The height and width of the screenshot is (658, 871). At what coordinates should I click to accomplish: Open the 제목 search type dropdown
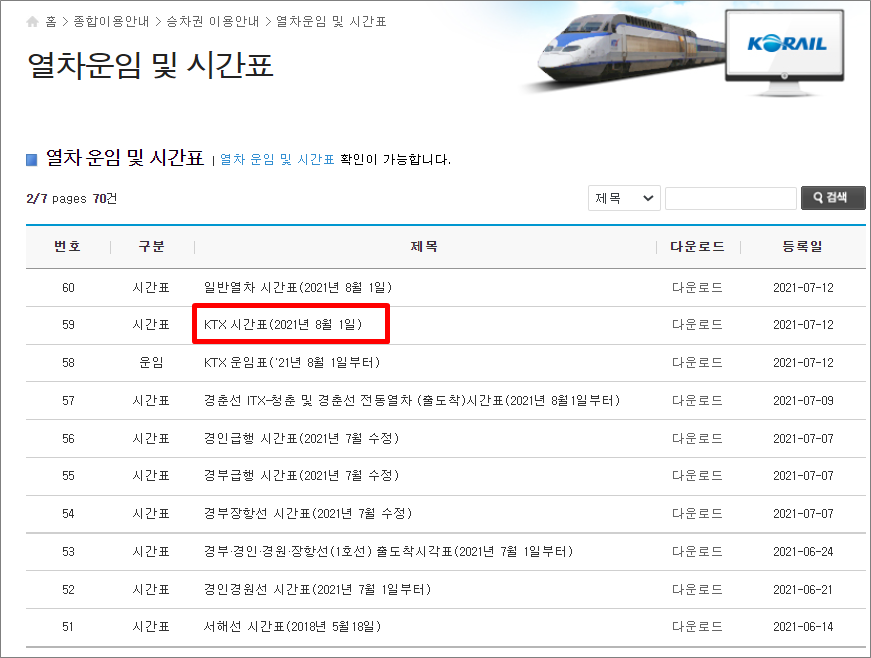coord(624,198)
